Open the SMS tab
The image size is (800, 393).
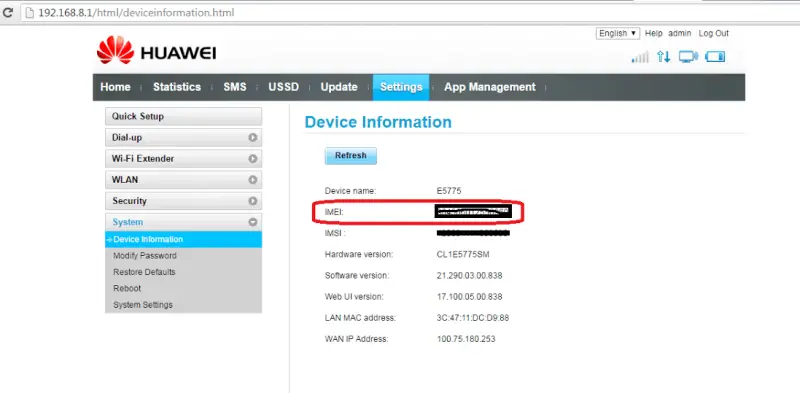pos(235,87)
